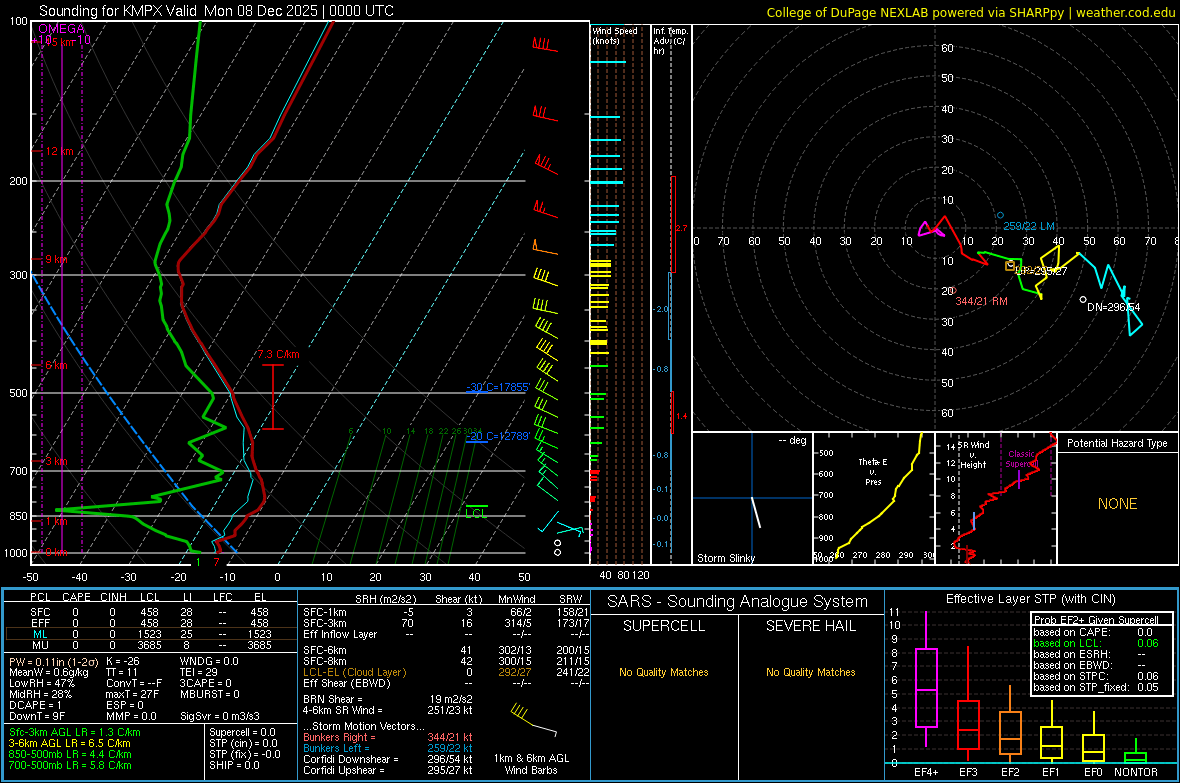
Task: Click the SARS - Sounding Analogue System title
Action: (738, 602)
